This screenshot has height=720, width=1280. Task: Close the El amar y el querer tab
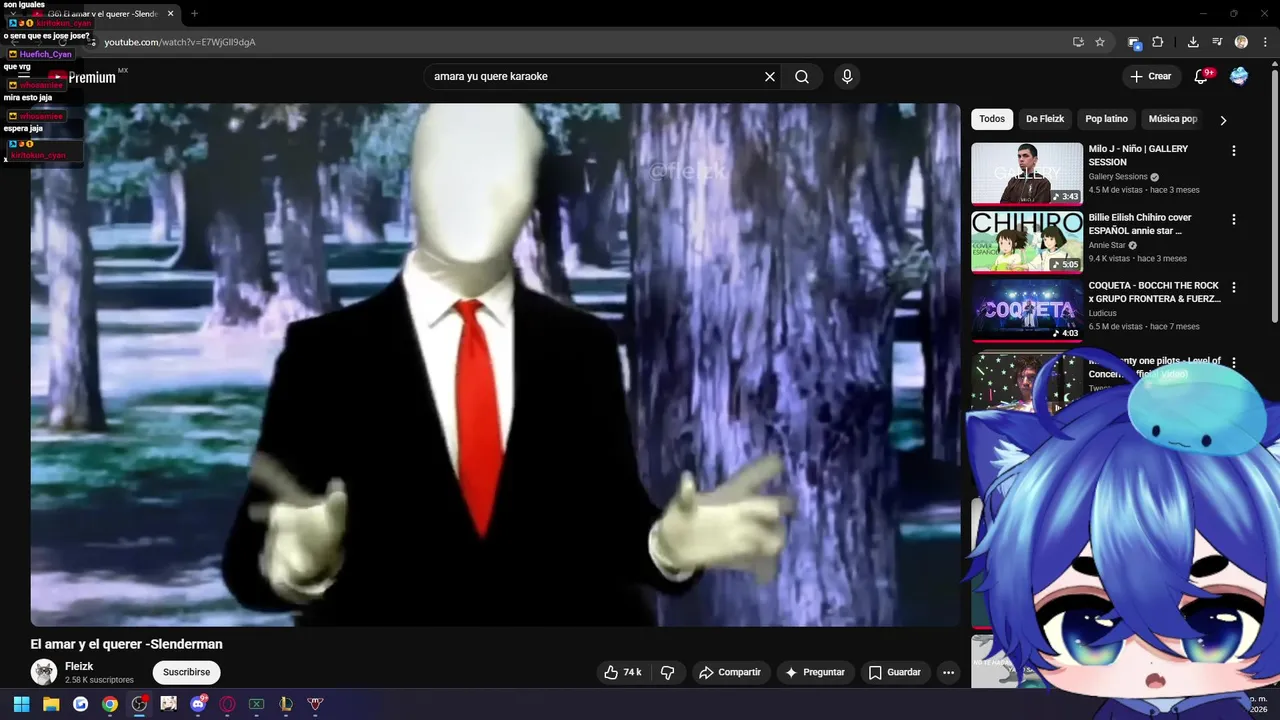pyautogui.click(x=171, y=14)
